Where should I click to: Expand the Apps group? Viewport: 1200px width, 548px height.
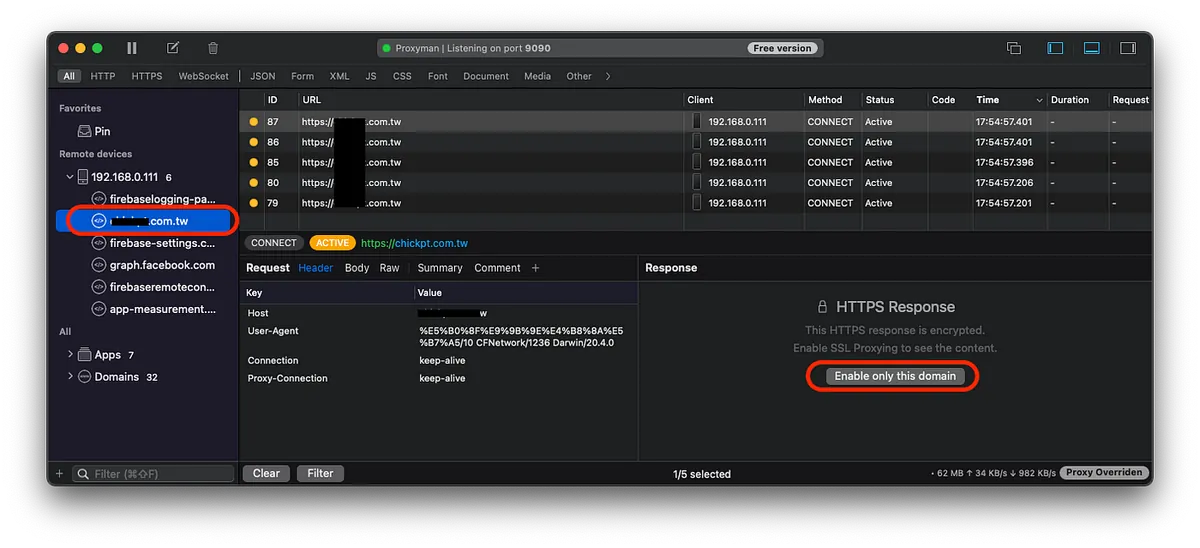pyautogui.click(x=70, y=355)
